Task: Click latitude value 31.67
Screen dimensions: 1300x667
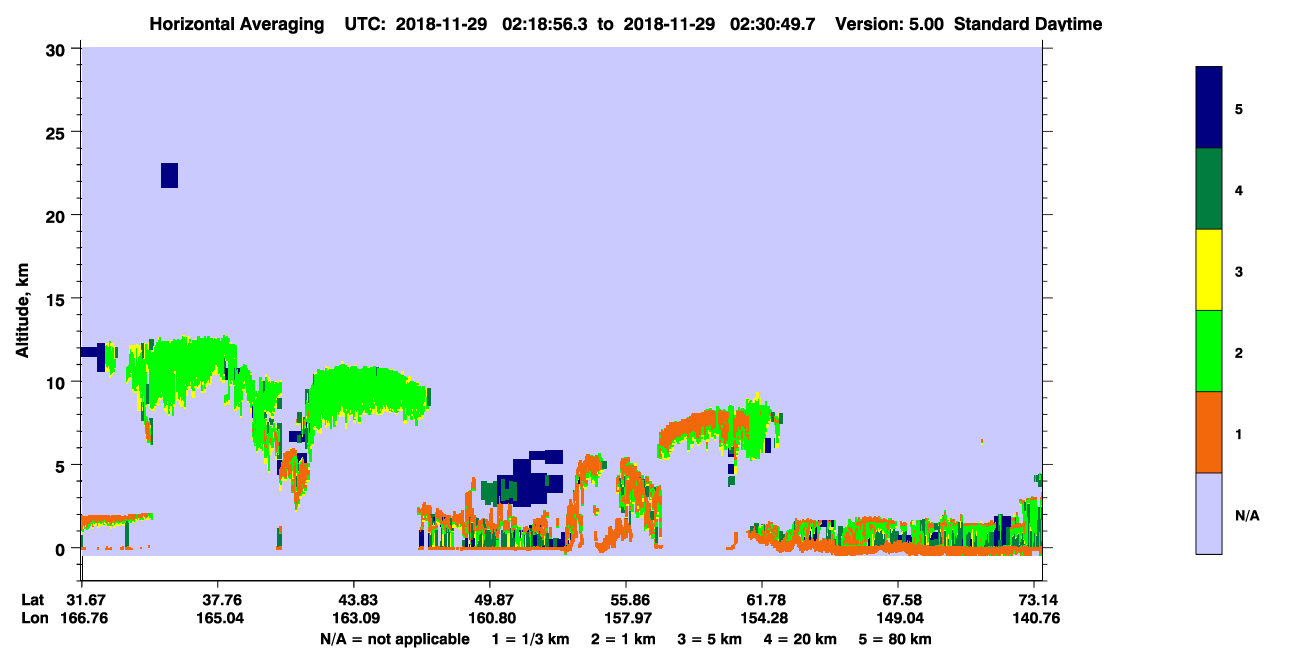Action: tap(85, 600)
